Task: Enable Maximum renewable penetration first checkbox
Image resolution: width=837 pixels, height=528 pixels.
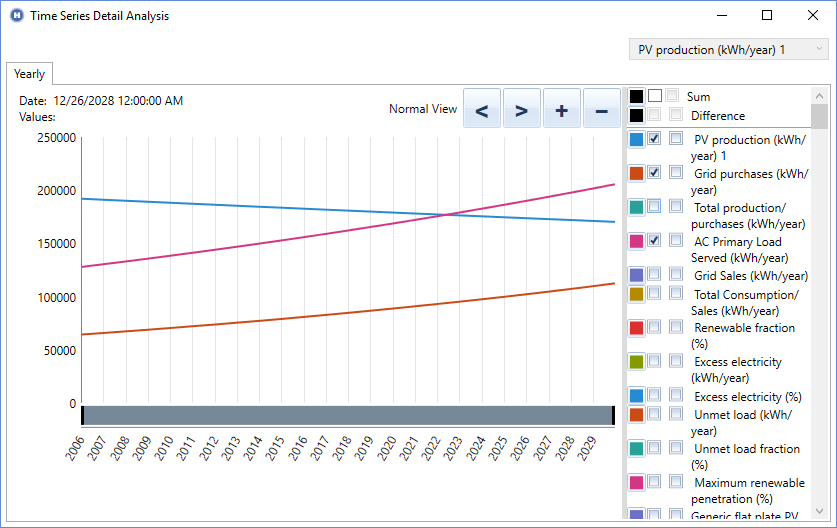Action: 654,482
